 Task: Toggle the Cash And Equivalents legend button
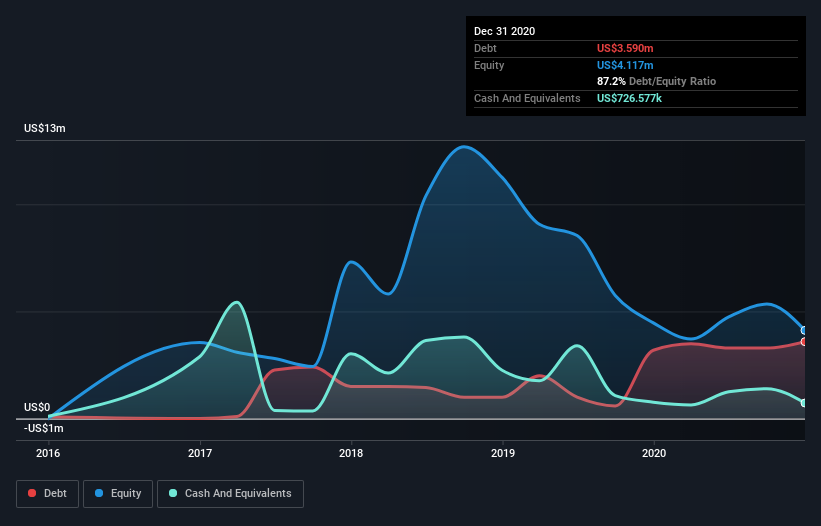click(x=230, y=494)
